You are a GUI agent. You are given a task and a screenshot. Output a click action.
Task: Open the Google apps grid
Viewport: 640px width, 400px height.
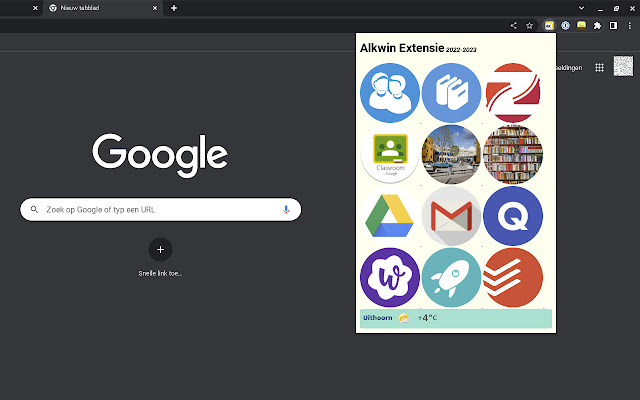tap(599, 67)
